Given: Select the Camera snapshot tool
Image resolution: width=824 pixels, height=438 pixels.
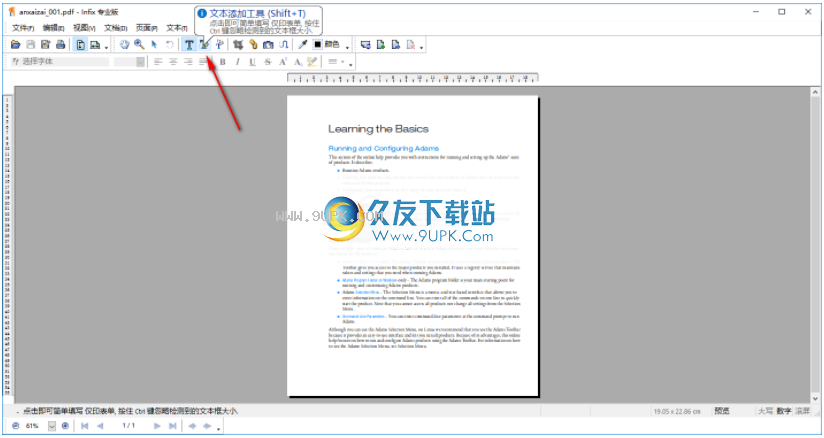Looking at the screenshot, I should (268, 45).
